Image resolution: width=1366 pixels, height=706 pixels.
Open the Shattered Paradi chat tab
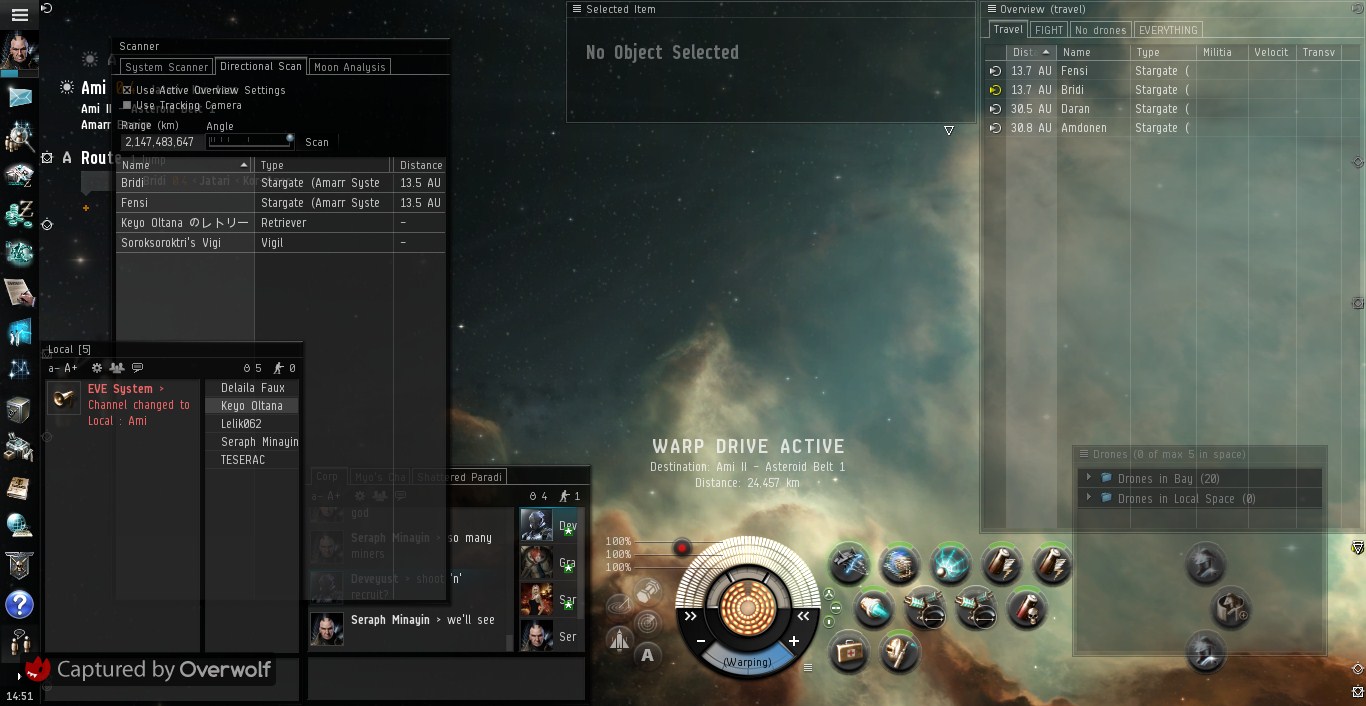coord(460,477)
